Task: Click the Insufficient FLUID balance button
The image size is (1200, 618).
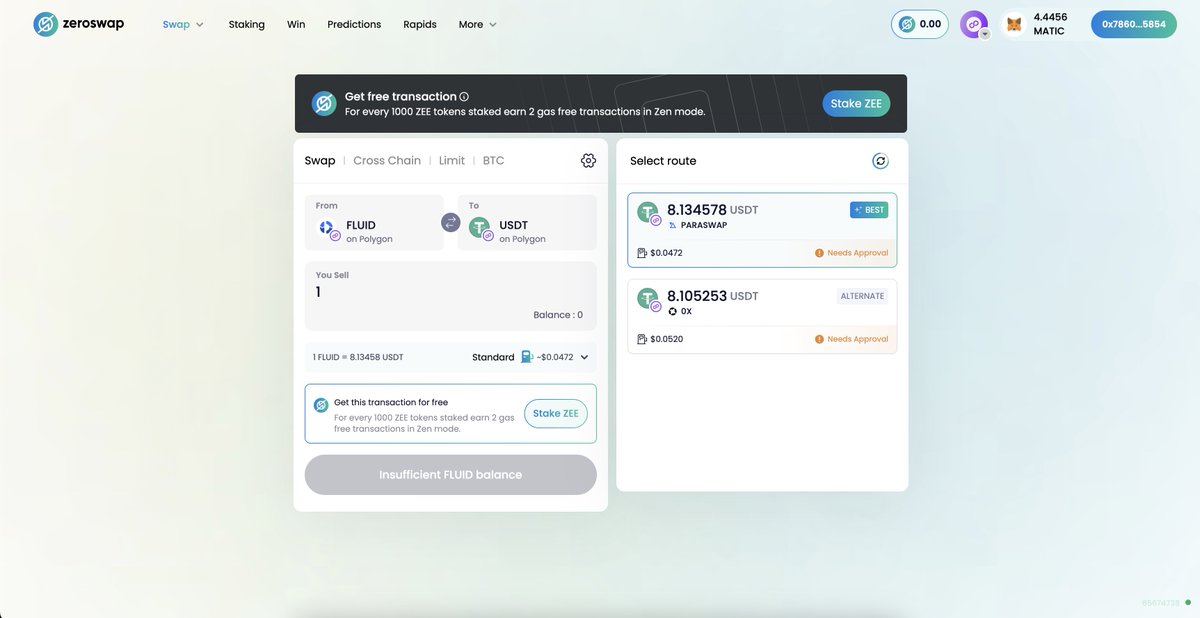Action: click(451, 474)
